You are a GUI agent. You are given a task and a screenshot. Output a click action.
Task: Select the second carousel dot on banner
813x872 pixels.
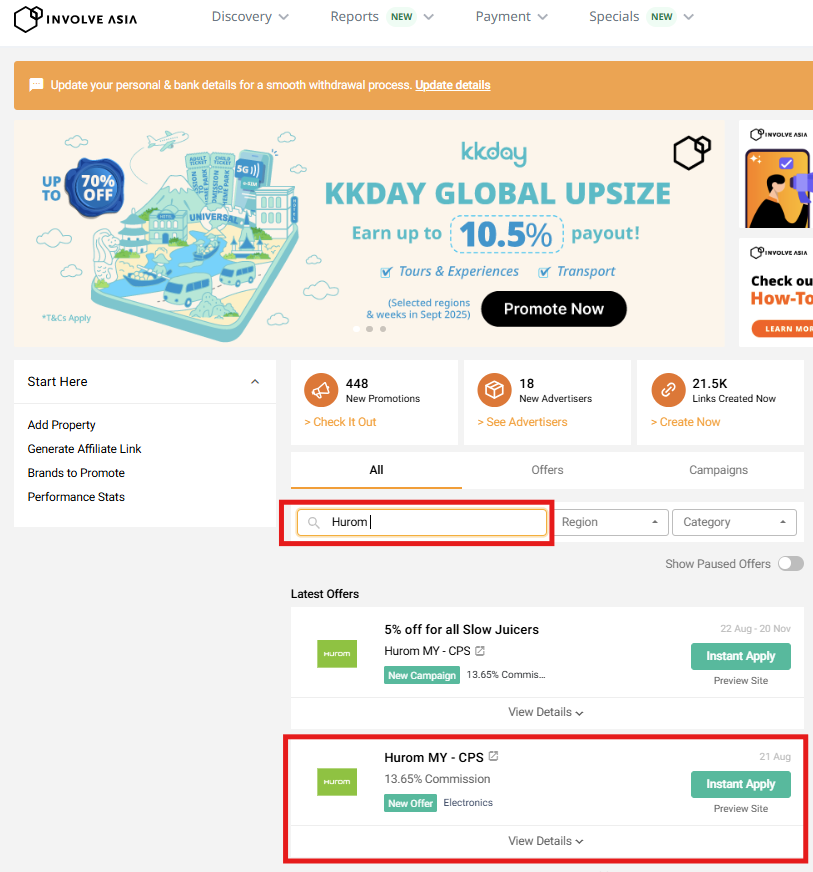click(369, 328)
